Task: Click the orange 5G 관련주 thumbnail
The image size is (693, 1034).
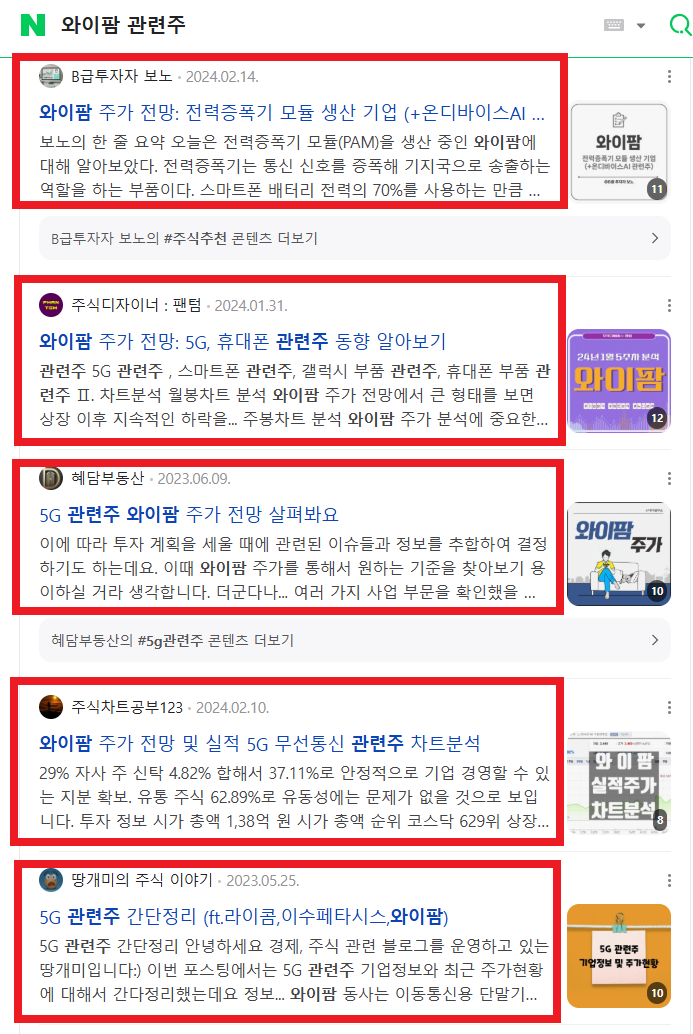Action: [618, 956]
